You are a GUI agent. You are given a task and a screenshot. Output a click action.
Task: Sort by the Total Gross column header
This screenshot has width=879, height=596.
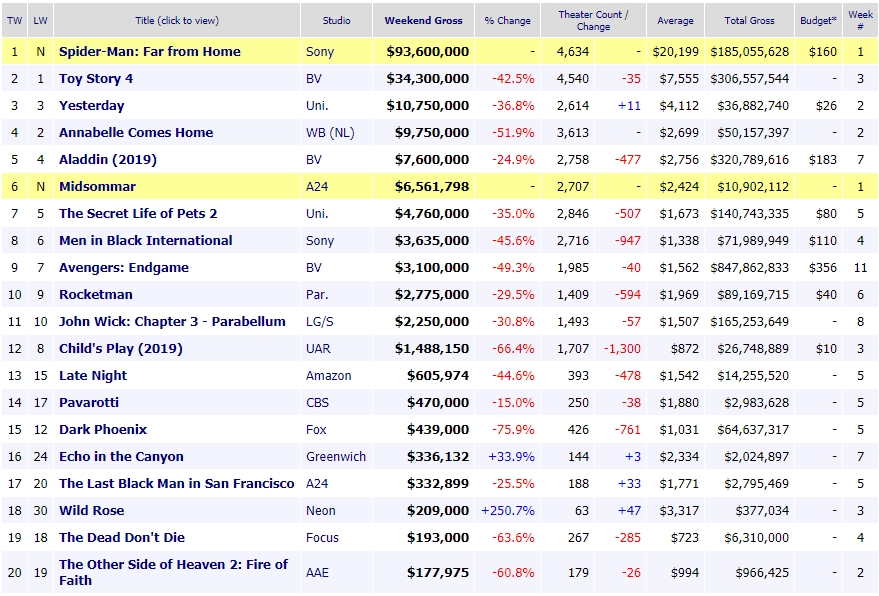pos(749,20)
